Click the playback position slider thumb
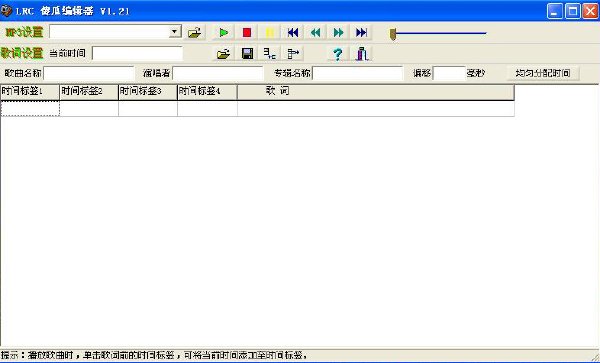The height and width of the screenshot is (363, 600). tap(393, 34)
